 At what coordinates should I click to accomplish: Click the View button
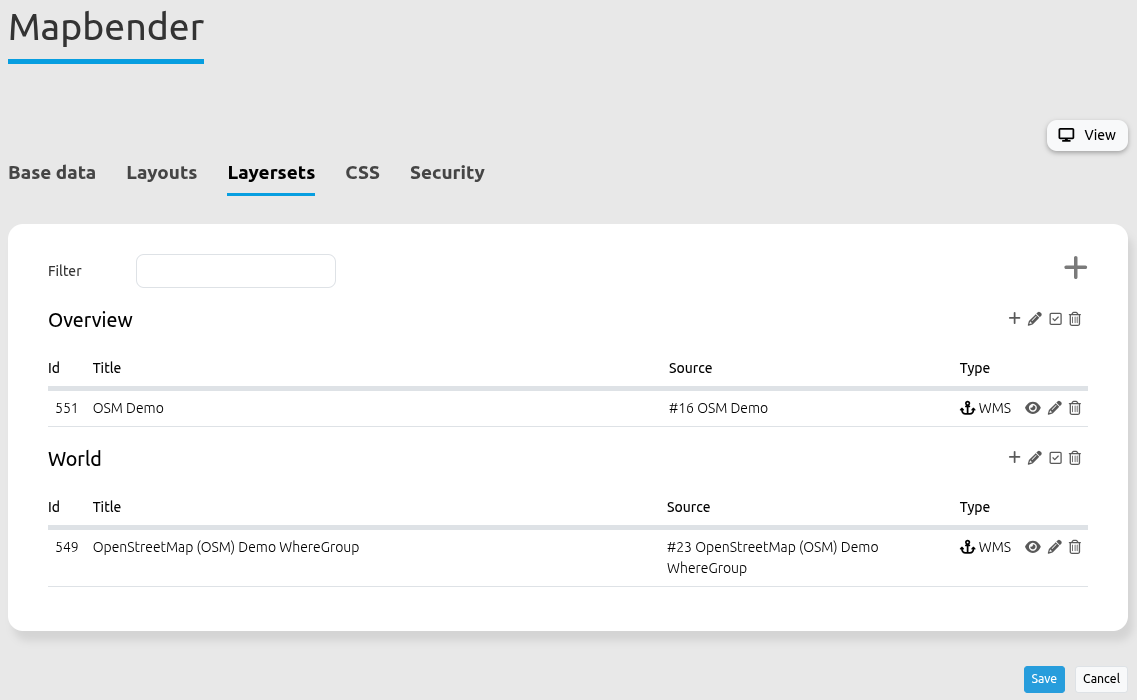pos(1087,135)
